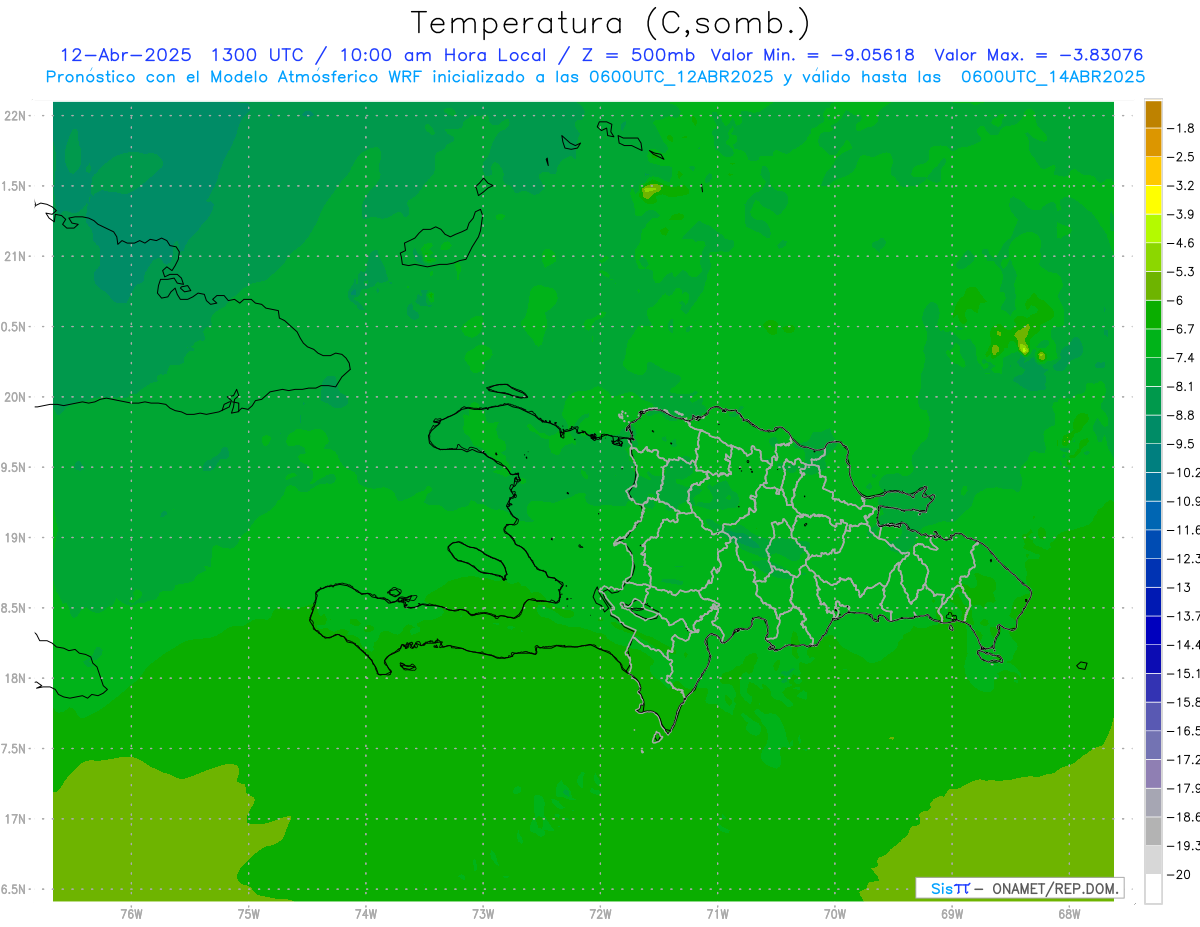Click the "ONAMET/REP.DOM." credit label
Image resolution: width=1200 pixels, height=927 pixels.
pyautogui.click(x=1054, y=888)
